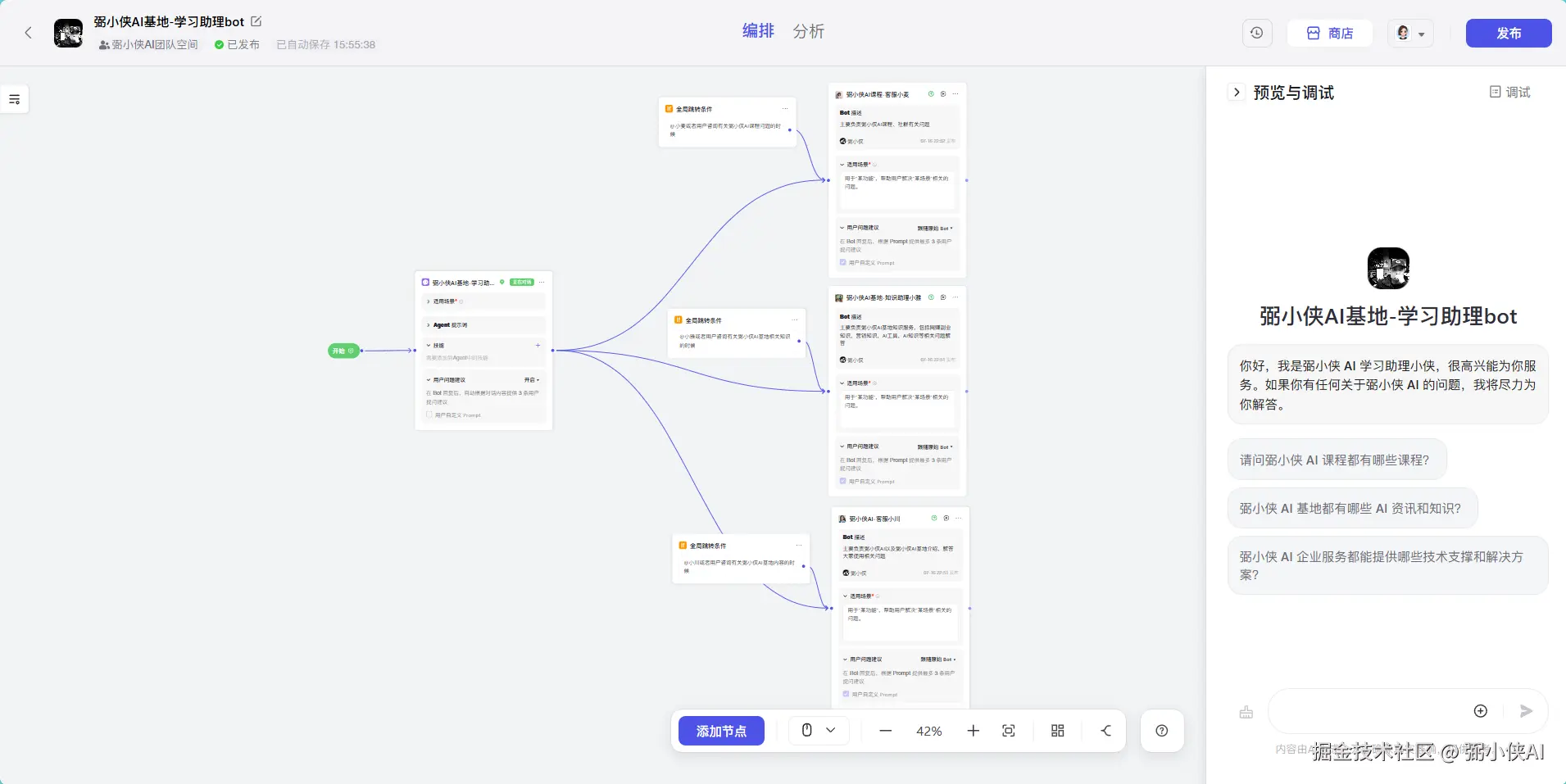1566x784 pixels.
Task: Zoom out the canvas with the minus icon
Action: (x=885, y=731)
